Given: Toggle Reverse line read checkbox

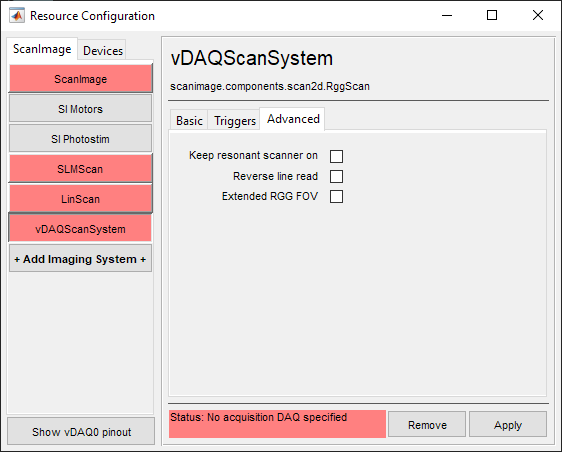Looking at the screenshot, I should click(x=336, y=176).
